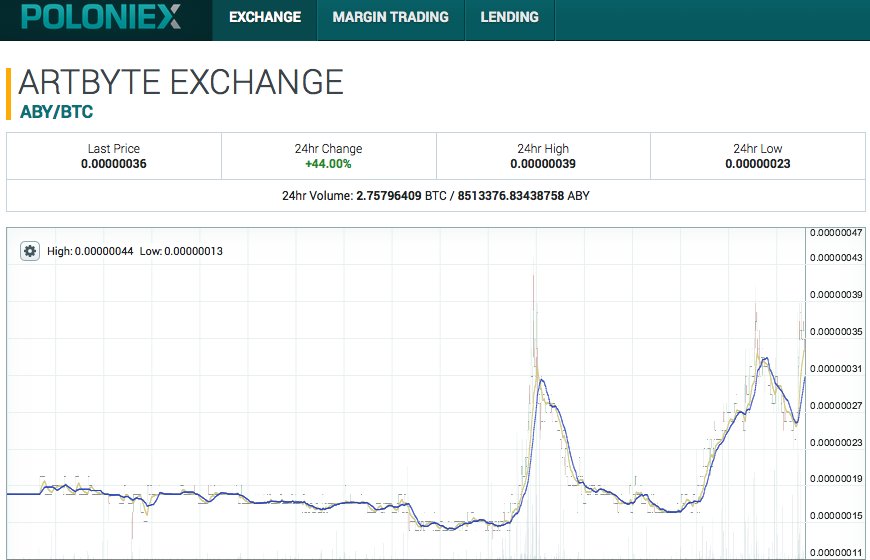Click the Last Price label
The image size is (870, 560).
click(x=114, y=149)
